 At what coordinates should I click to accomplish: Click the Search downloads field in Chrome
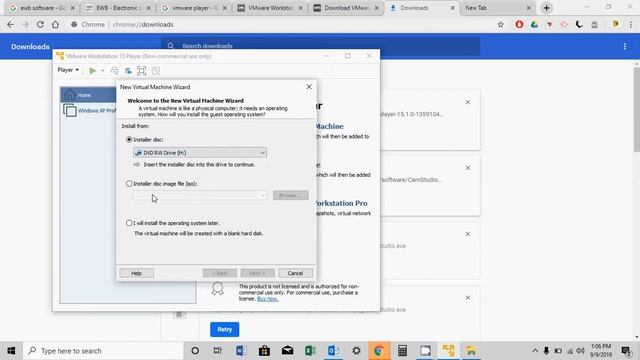[320, 46]
